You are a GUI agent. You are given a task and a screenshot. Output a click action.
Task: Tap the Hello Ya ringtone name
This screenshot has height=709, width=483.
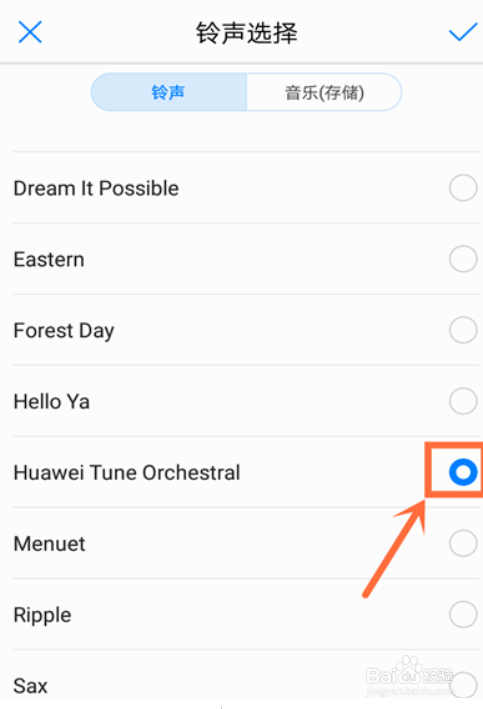coord(52,402)
